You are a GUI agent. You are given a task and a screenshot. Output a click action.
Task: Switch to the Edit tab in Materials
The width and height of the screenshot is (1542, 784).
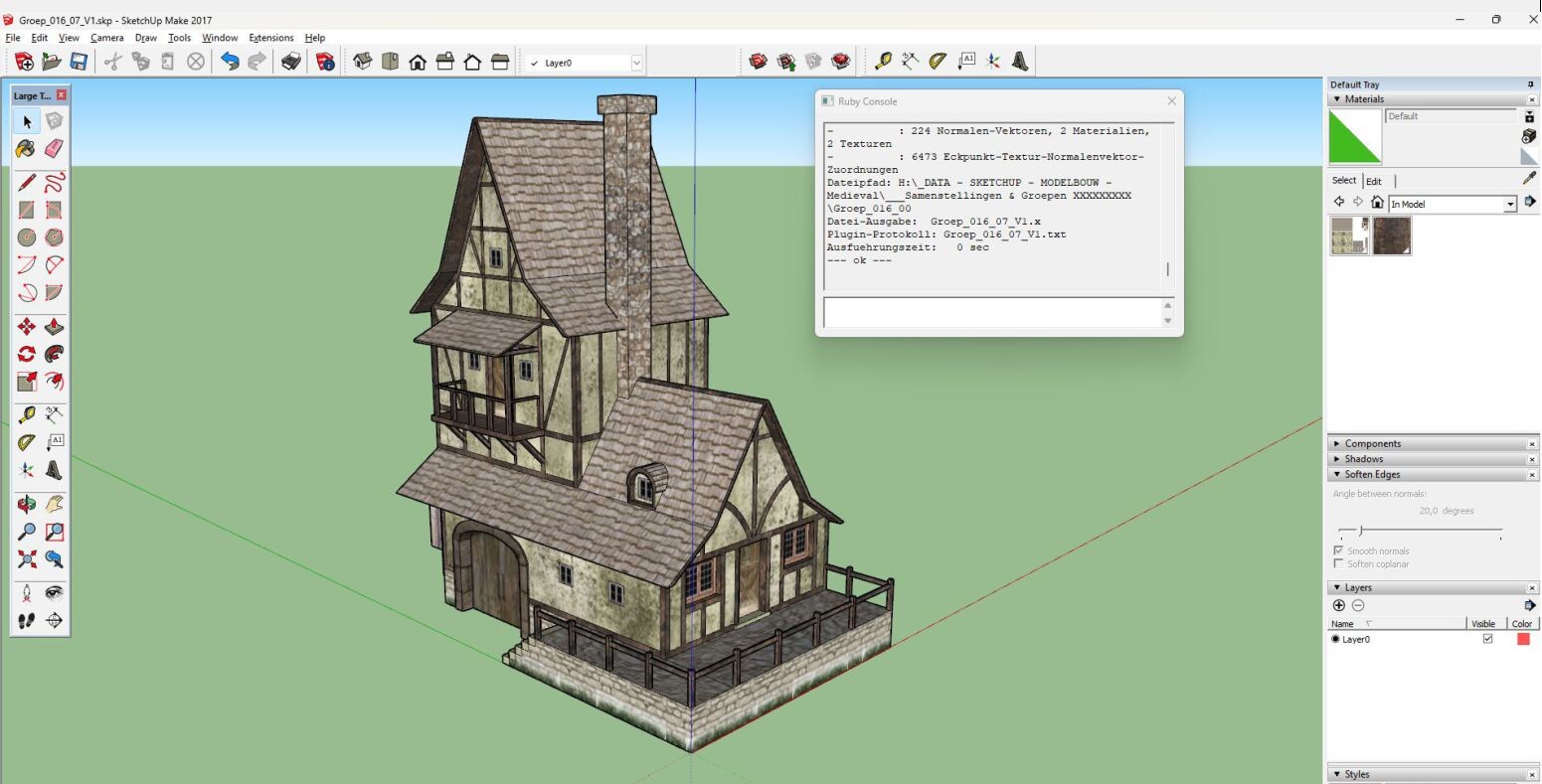(1373, 181)
